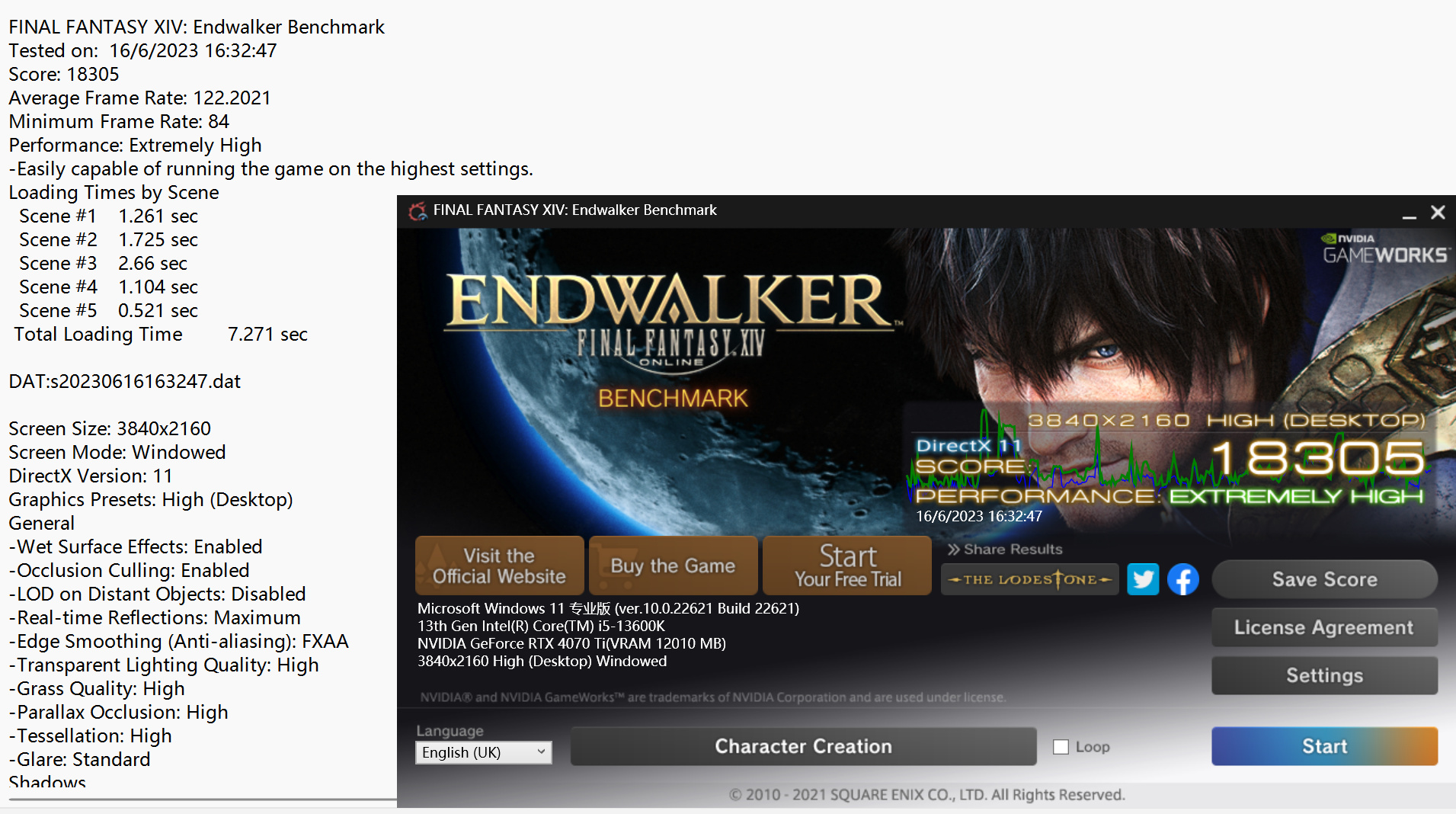This screenshot has height=814, width=1456.
Task: Click the Microsoft Windows 11 version line
Action: 608,609
